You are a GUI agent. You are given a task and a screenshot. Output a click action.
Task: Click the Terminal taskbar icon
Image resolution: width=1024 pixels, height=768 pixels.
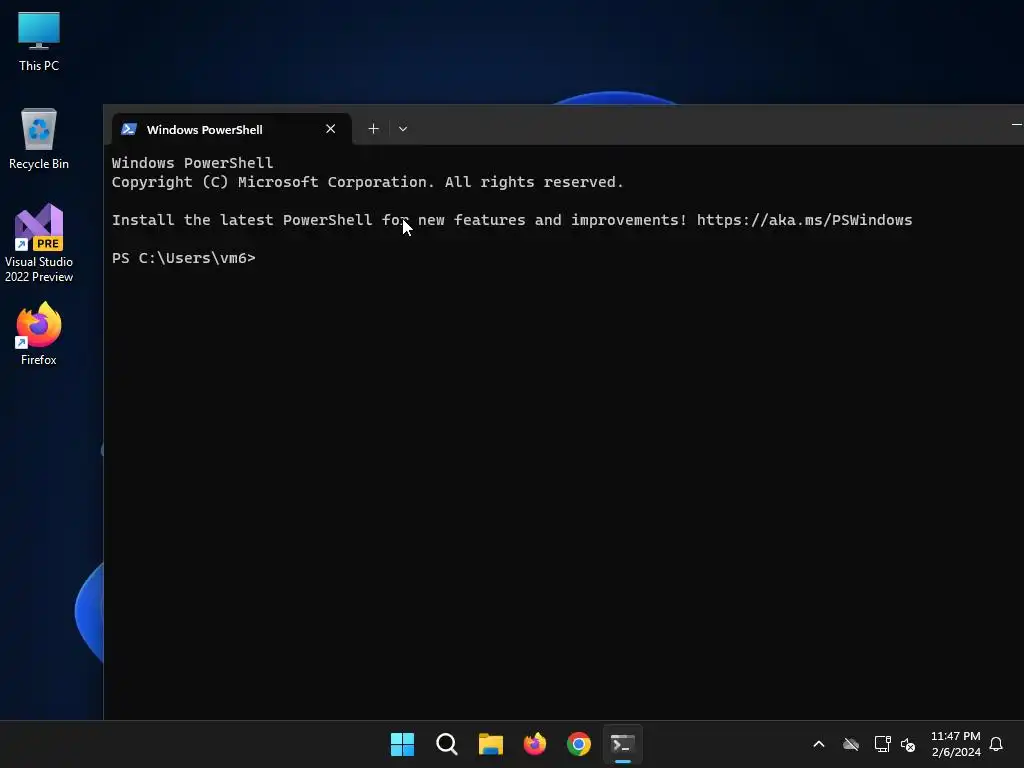(x=623, y=744)
